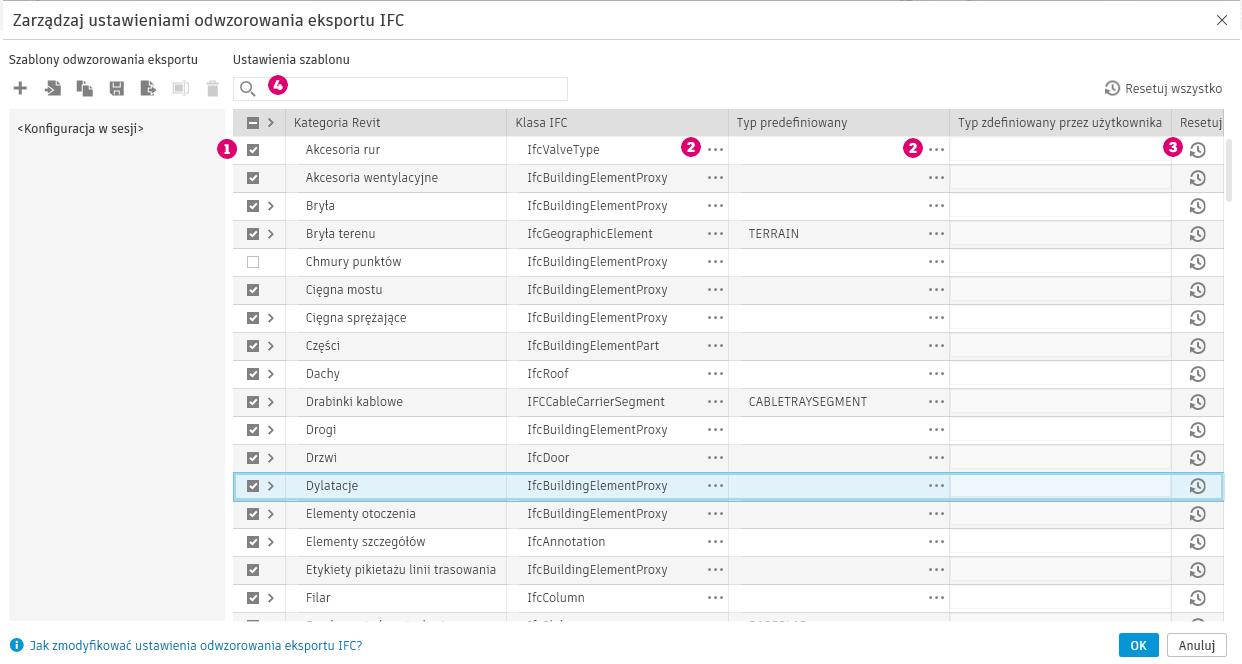This screenshot has width=1242, height=664.
Task: Open predefined type picker for Bryła terenu
Action: pyautogui.click(x=936, y=234)
